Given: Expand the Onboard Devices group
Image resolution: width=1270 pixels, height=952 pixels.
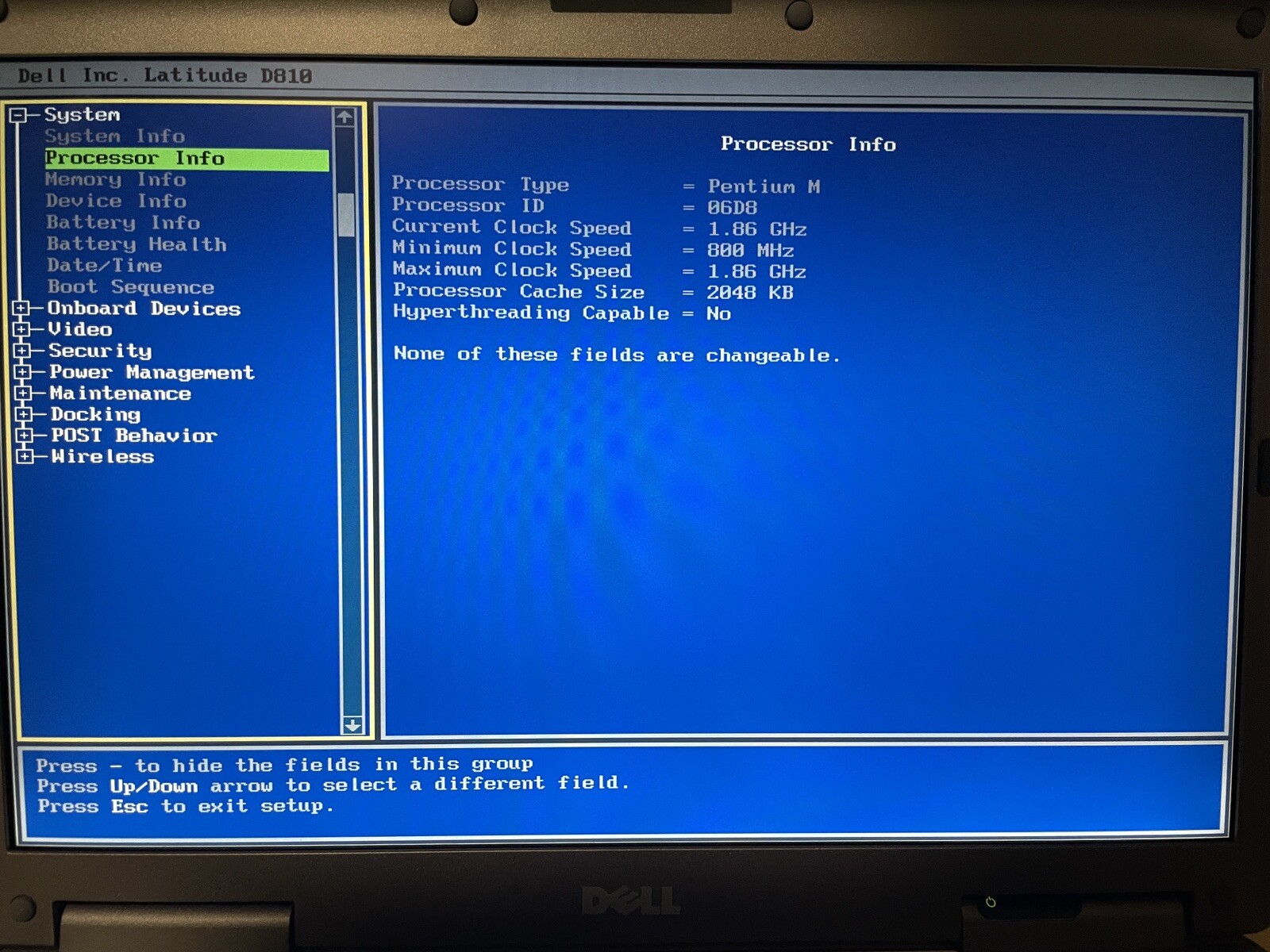Looking at the screenshot, I should pyautogui.click(x=21, y=308).
